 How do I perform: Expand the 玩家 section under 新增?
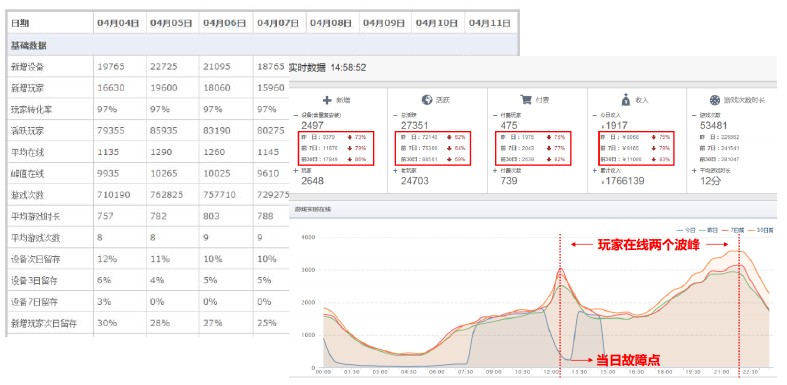click(x=296, y=171)
